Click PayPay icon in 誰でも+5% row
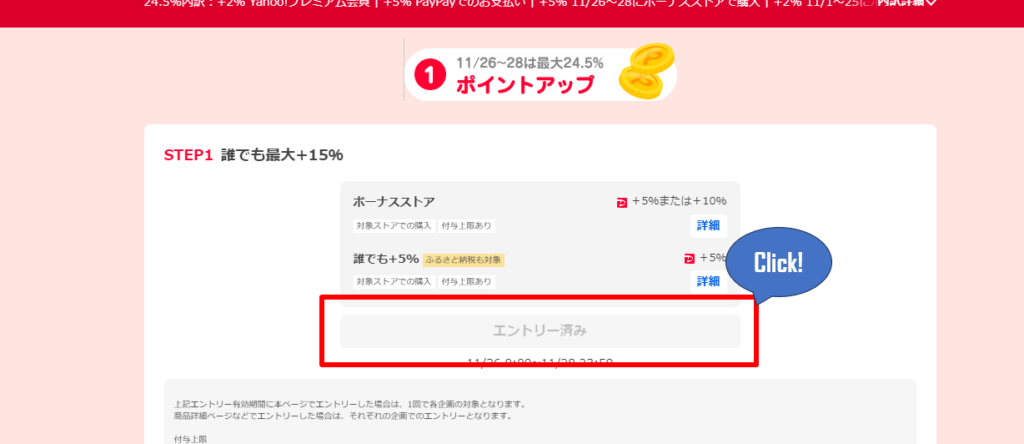Viewport: 1024px width, 444px height. click(x=689, y=258)
